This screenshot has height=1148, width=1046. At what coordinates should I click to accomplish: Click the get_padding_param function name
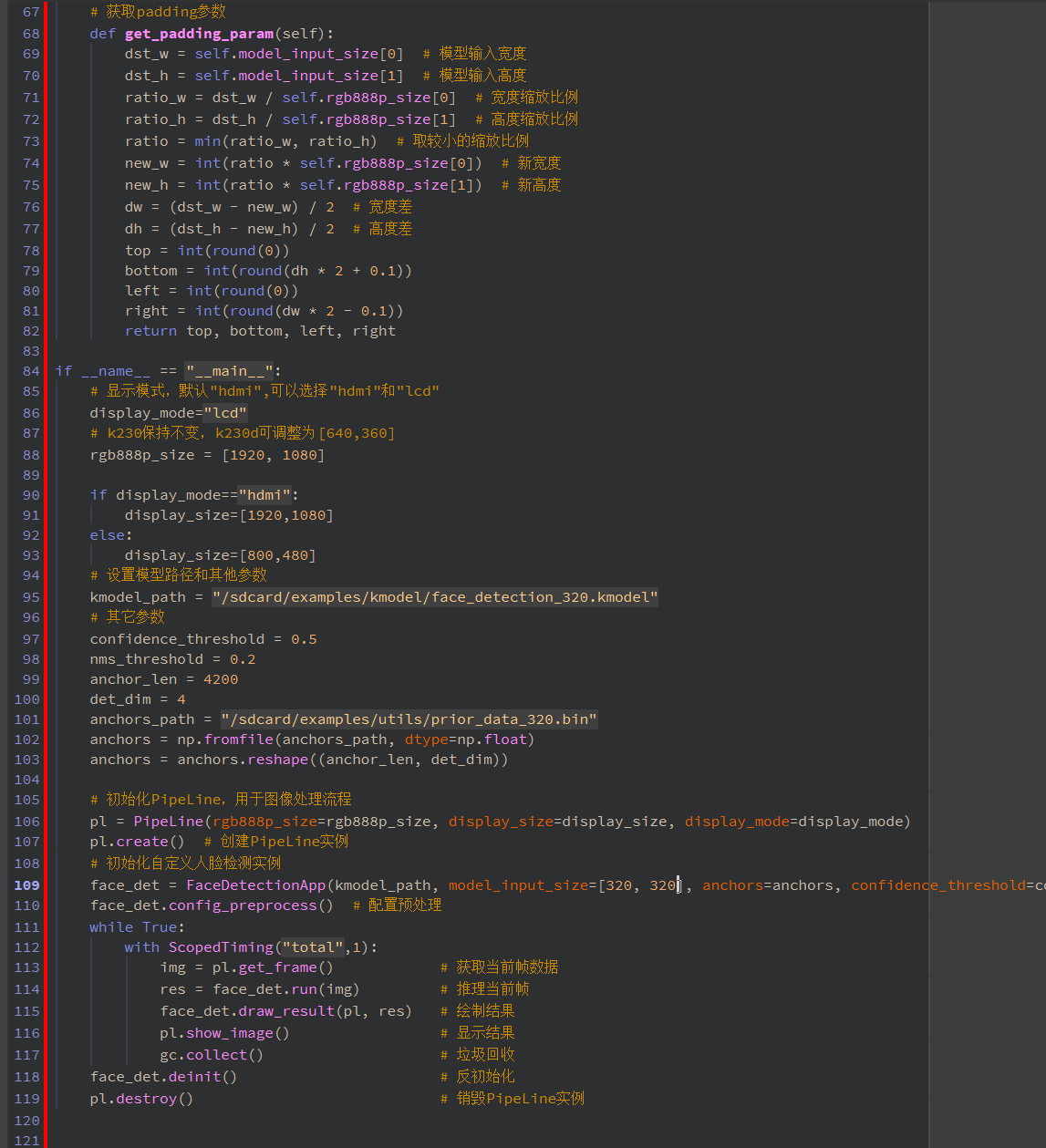[x=199, y=34]
